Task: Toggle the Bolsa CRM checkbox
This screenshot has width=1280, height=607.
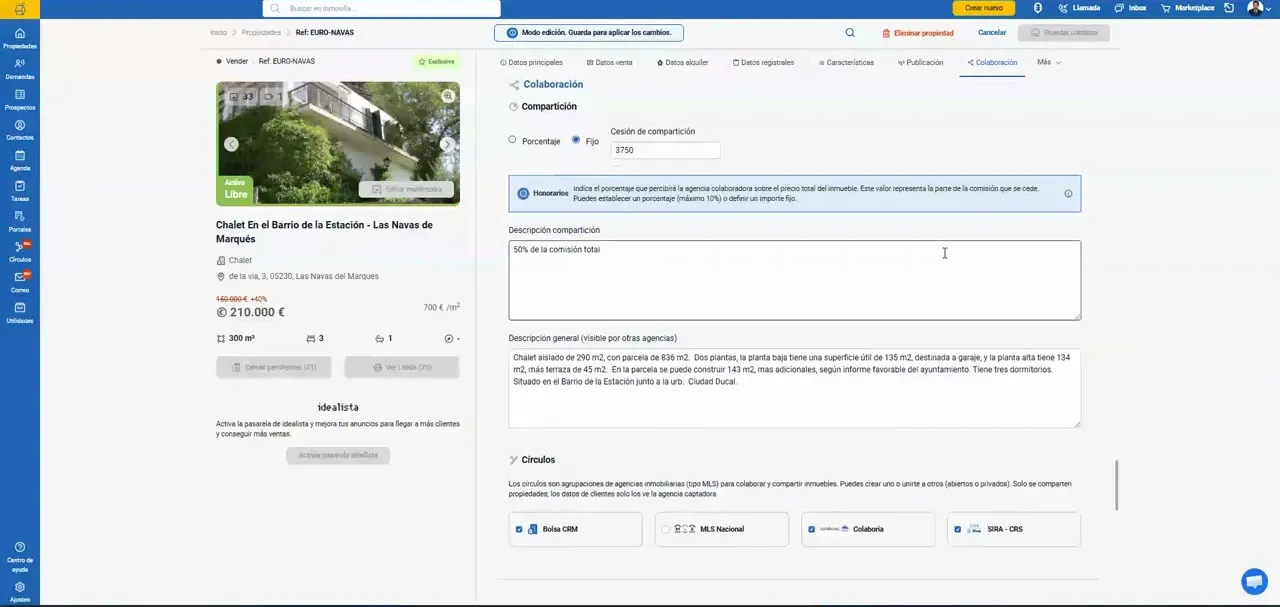Action: tap(519, 529)
